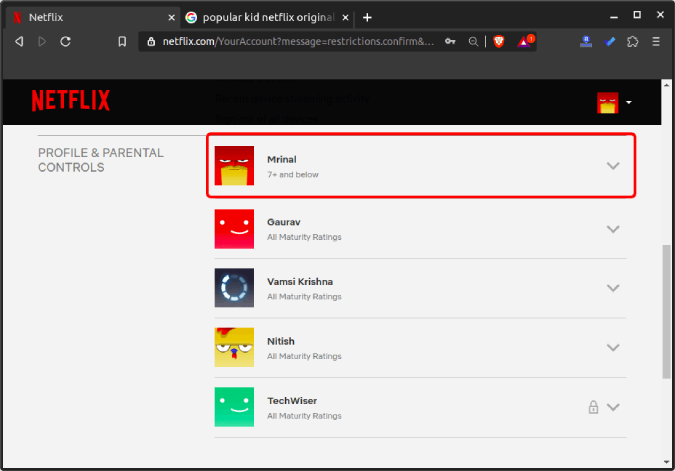Click 'All Maturity Ratings' under Nitish
Viewport: 675px width, 471px height.
click(304, 356)
